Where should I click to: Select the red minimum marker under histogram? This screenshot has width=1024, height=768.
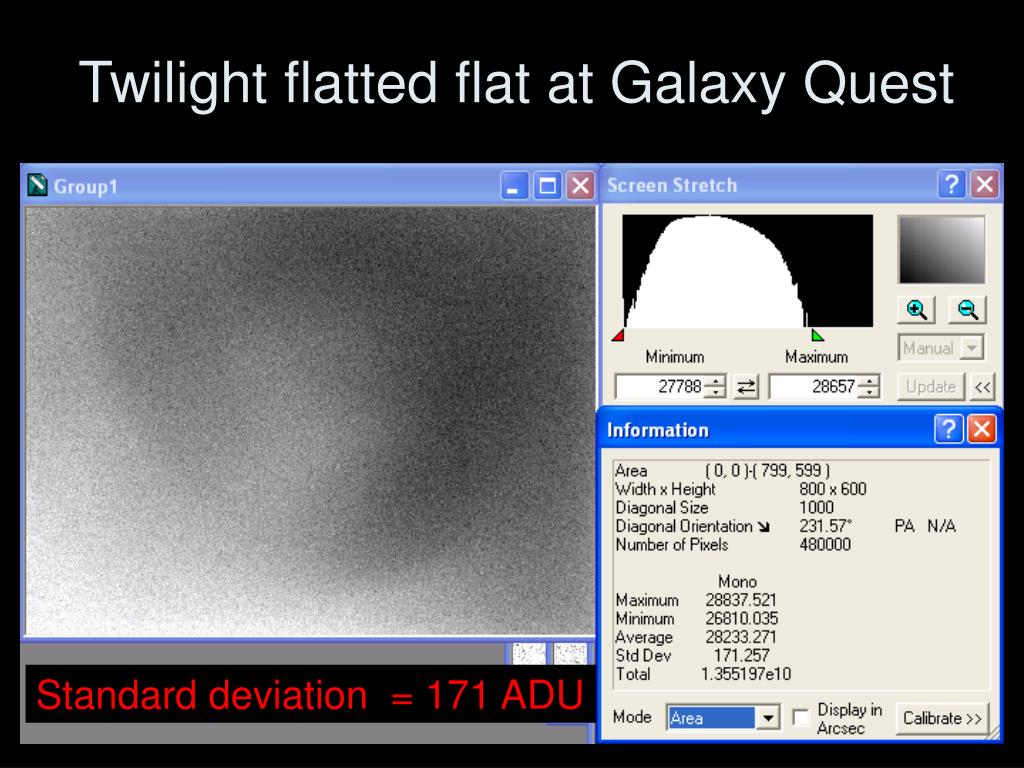coord(618,335)
